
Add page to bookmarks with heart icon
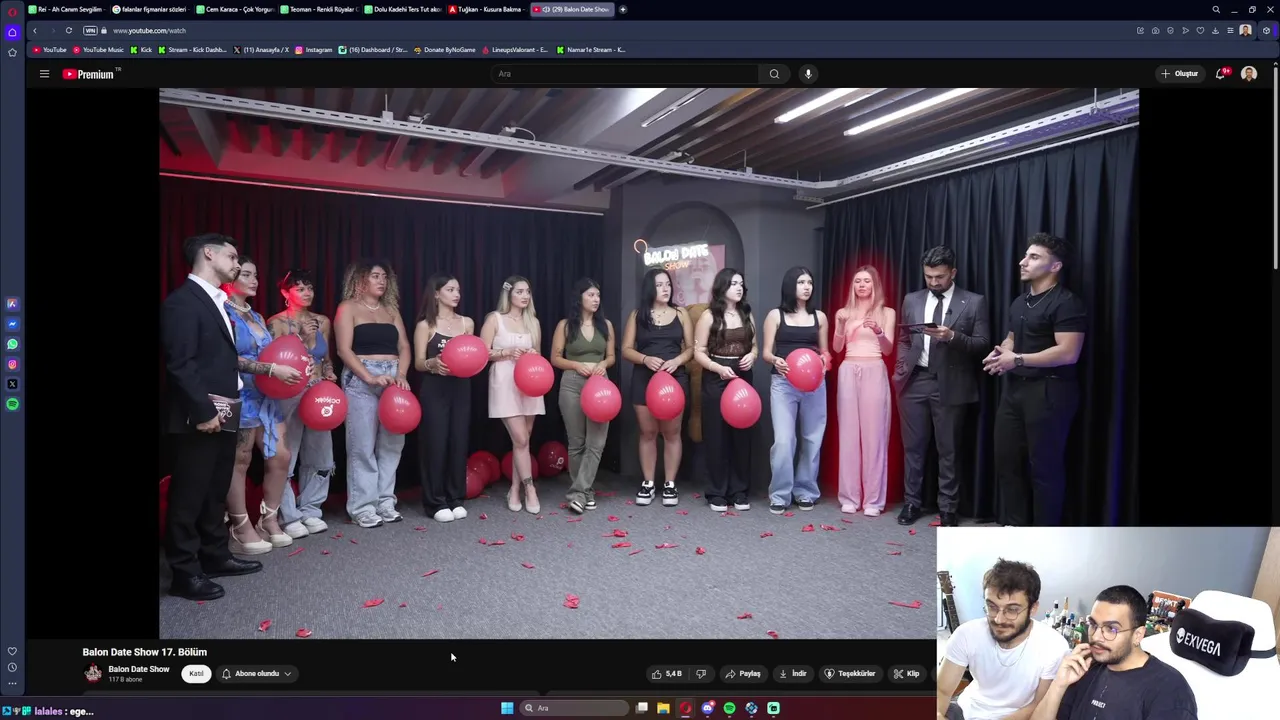click(x=1200, y=31)
